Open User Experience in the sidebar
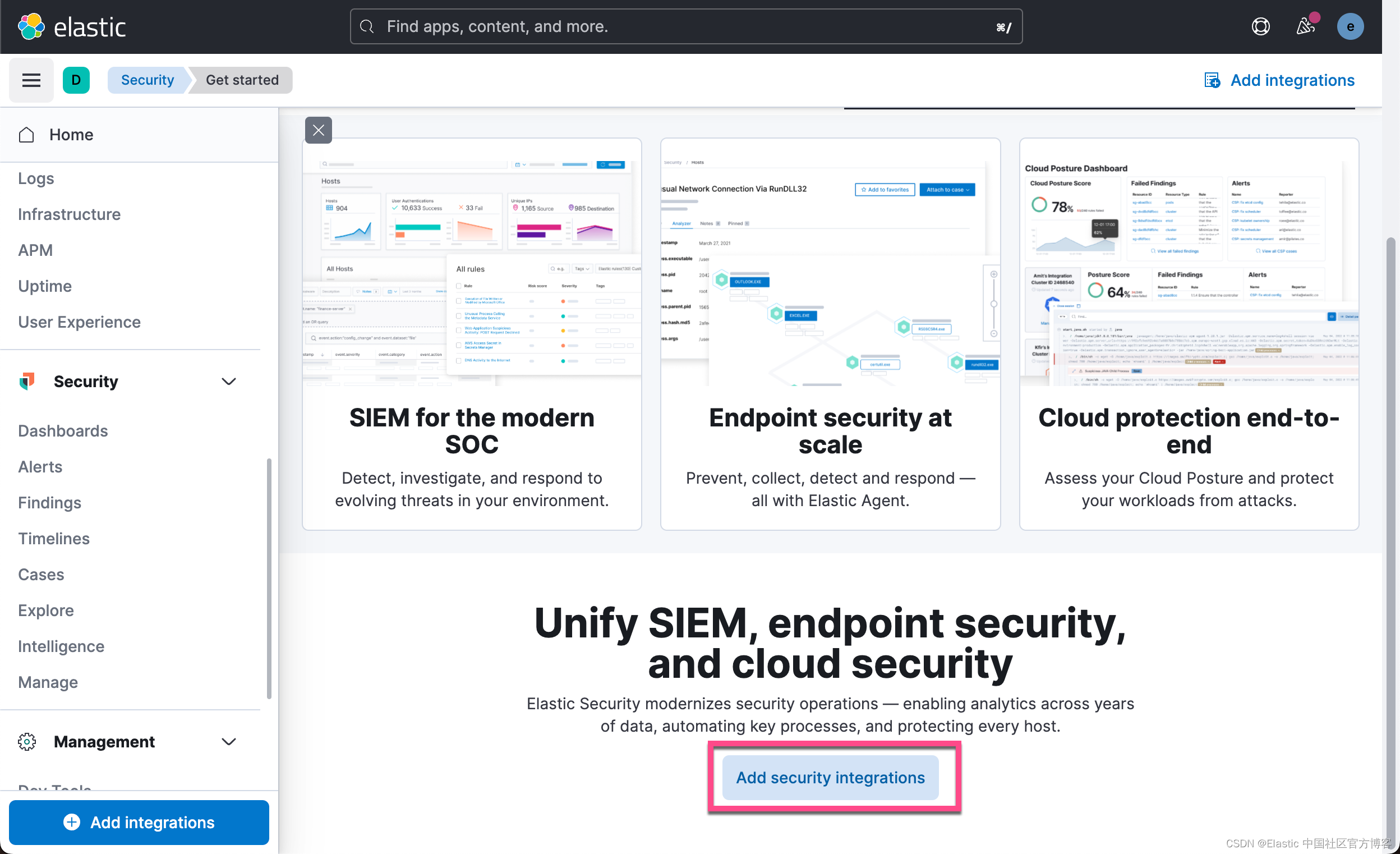The height and width of the screenshot is (854, 1400). 79,322
